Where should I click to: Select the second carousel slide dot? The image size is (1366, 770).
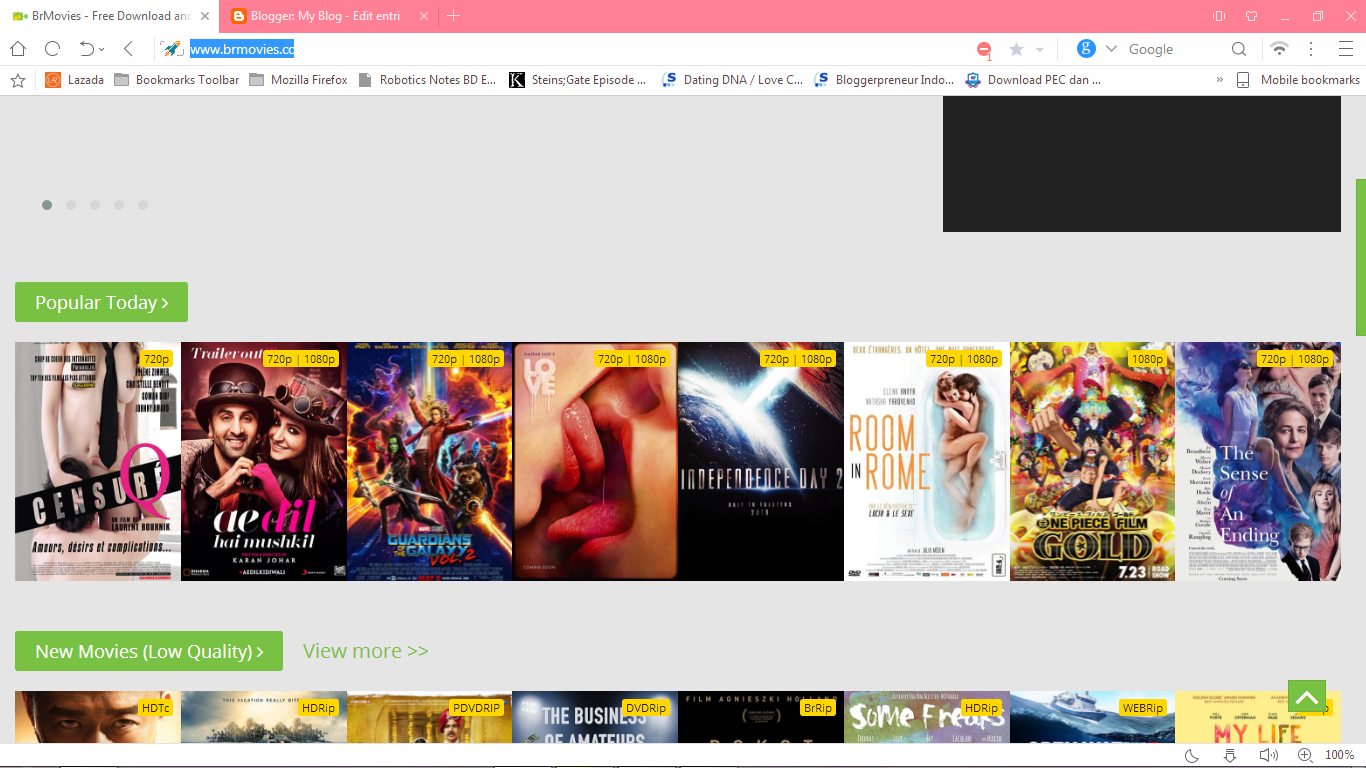click(71, 205)
